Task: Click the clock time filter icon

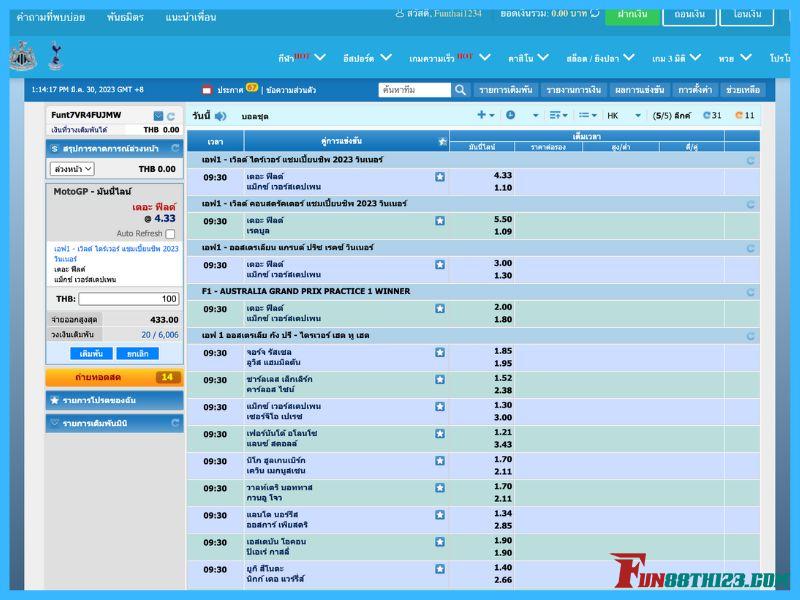Action: pyautogui.click(x=510, y=115)
